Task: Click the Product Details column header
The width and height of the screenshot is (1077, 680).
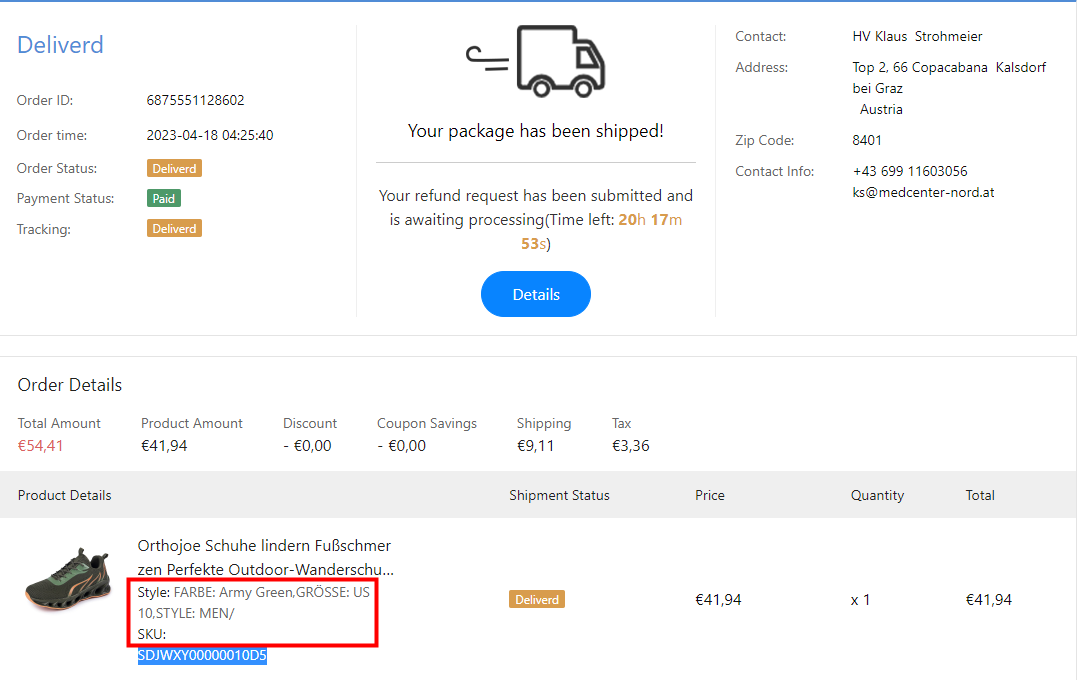Action: click(x=64, y=495)
